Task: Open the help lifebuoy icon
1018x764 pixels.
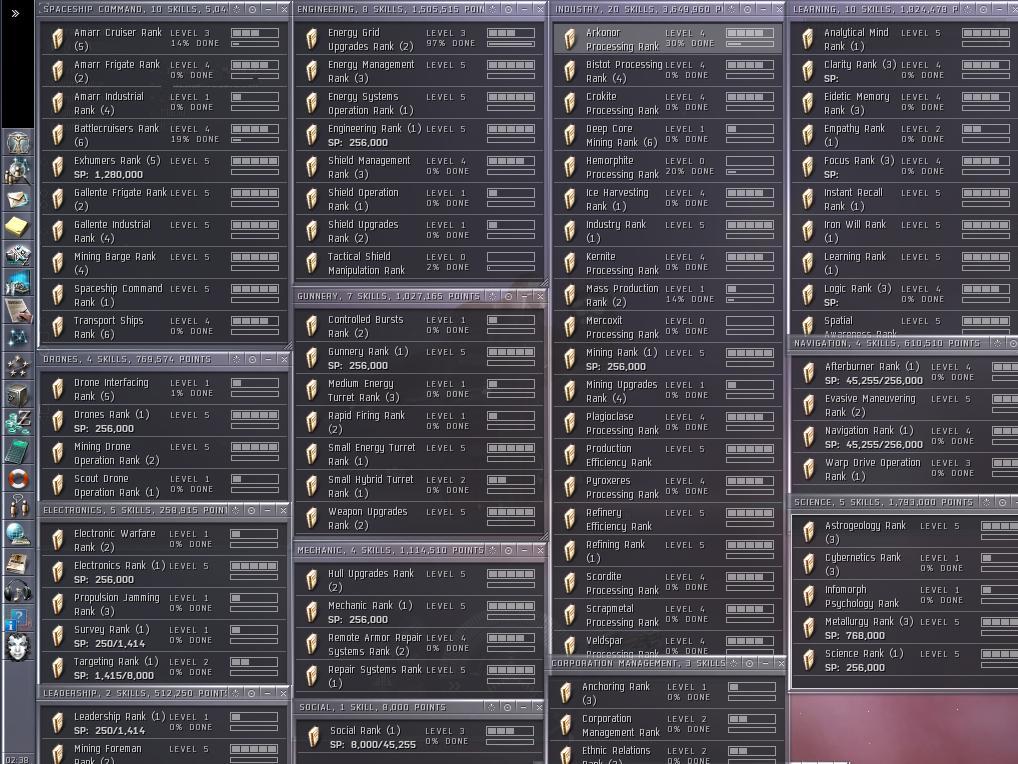Action: coord(18,478)
